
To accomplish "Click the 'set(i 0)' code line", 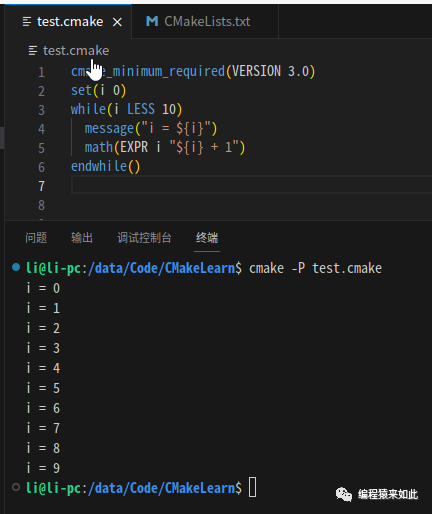I will [x=98, y=91].
